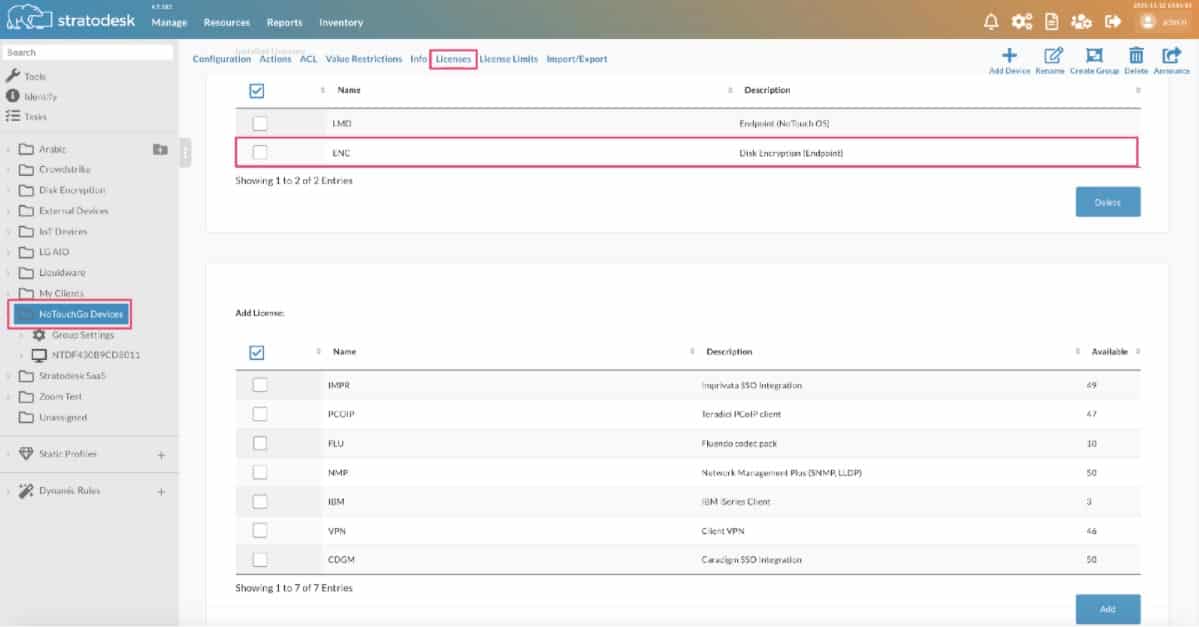Check the VPN license checkbox
Image resolution: width=1199 pixels, height=627 pixels.
(x=260, y=531)
